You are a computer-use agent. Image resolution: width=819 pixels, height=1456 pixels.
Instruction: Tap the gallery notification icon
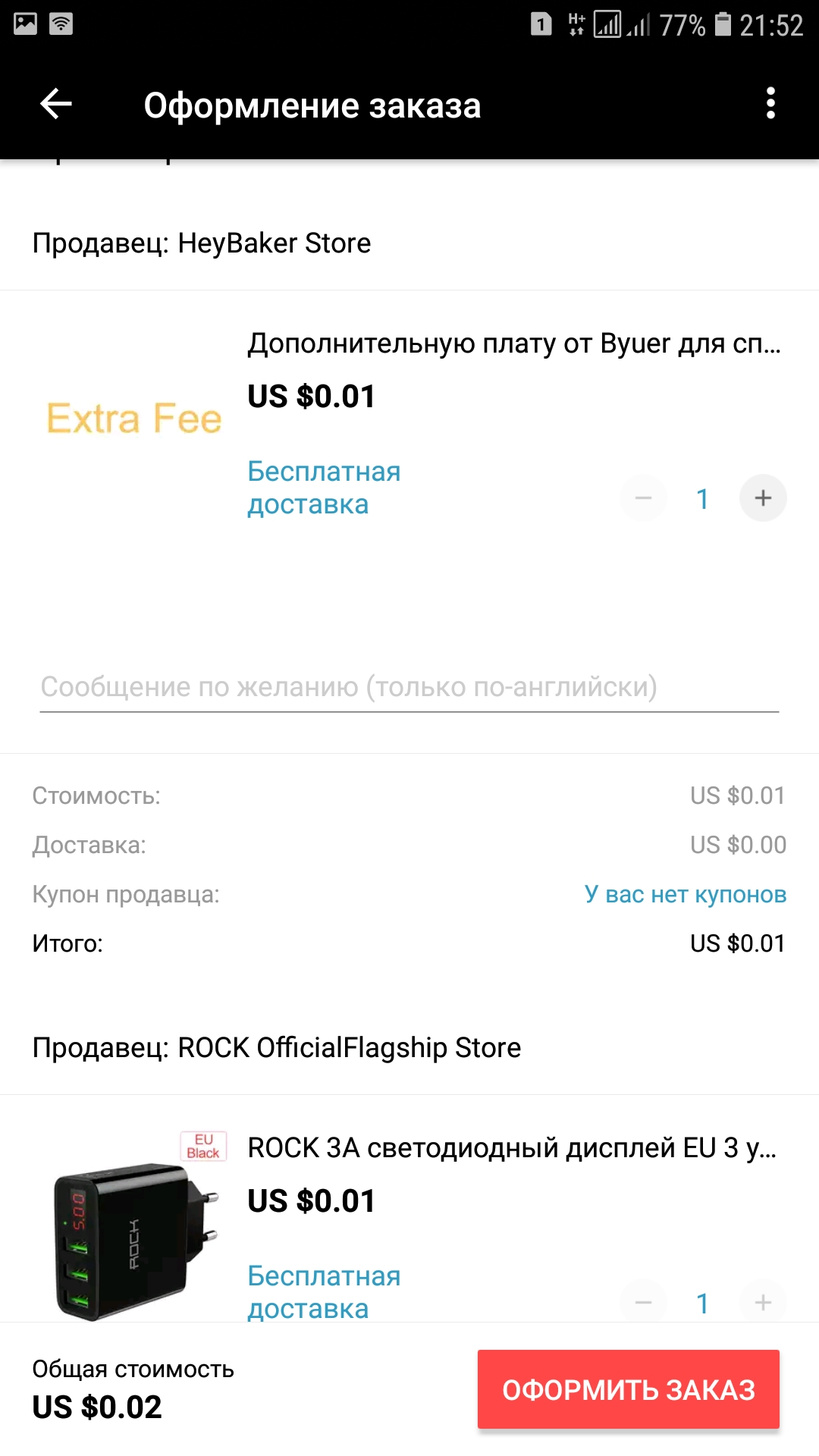click(25, 24)
